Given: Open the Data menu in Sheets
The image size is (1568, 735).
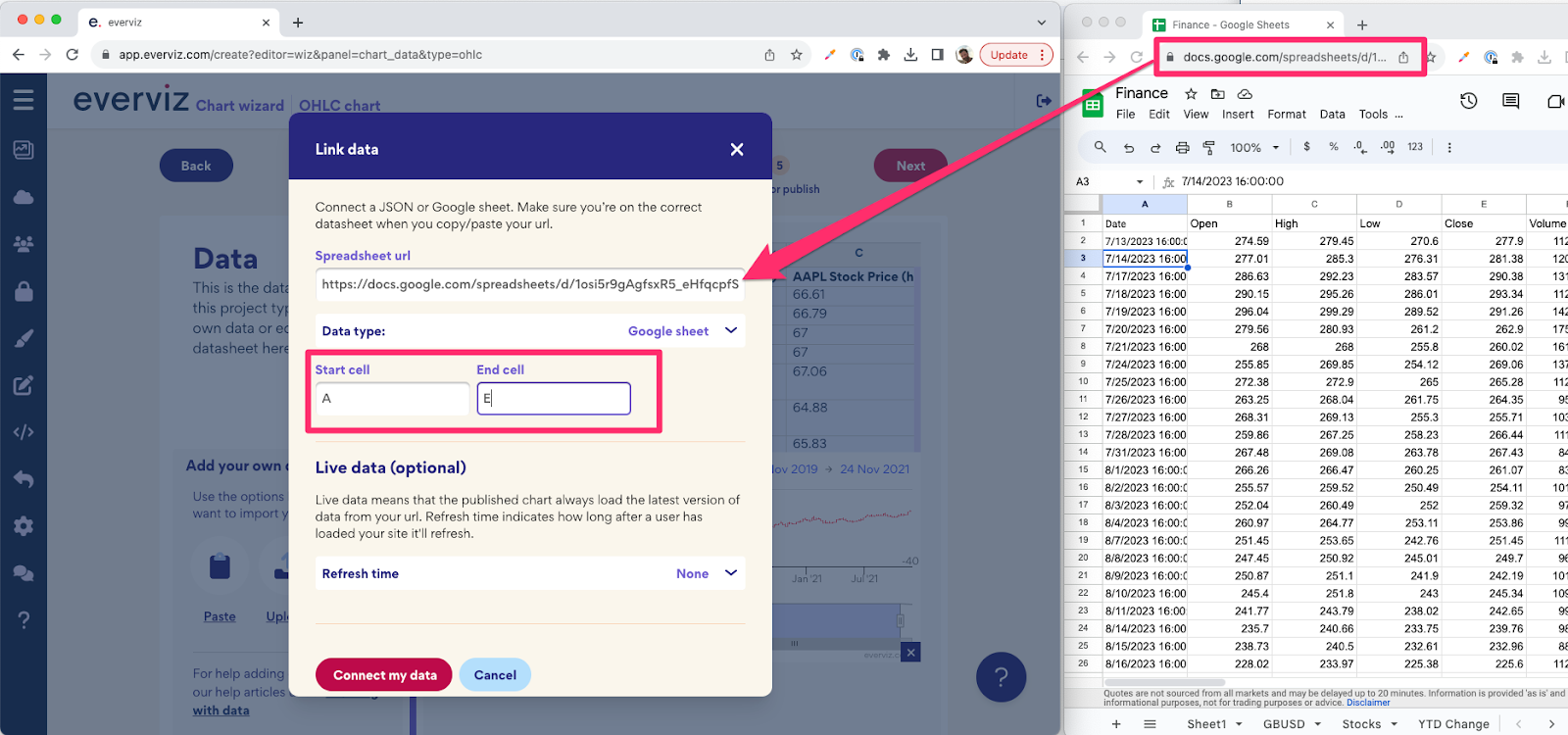Looking at the screenshot, I should (1332, 115).
